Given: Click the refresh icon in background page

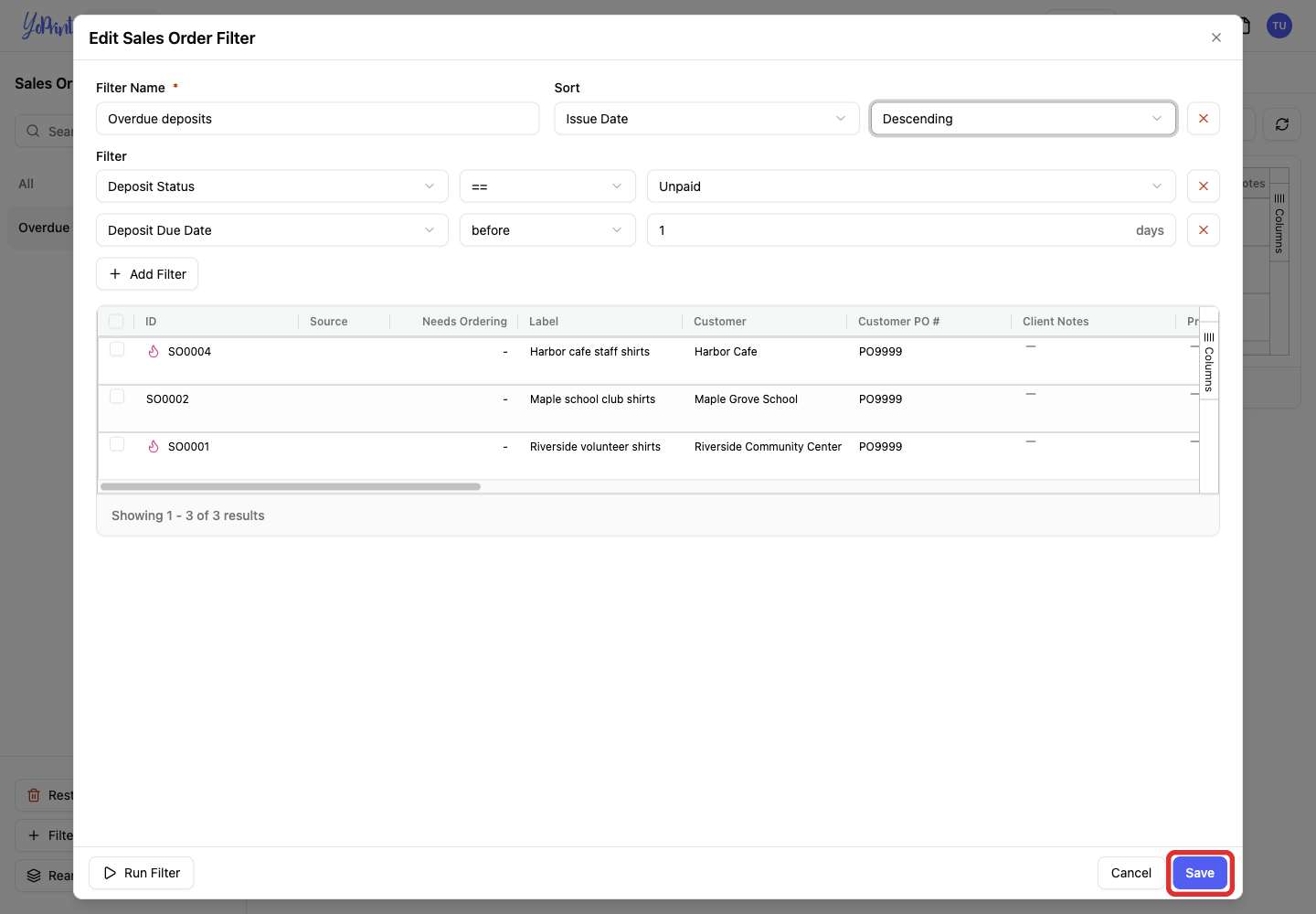Looking at the screenshot, I should click(1281, 124).
